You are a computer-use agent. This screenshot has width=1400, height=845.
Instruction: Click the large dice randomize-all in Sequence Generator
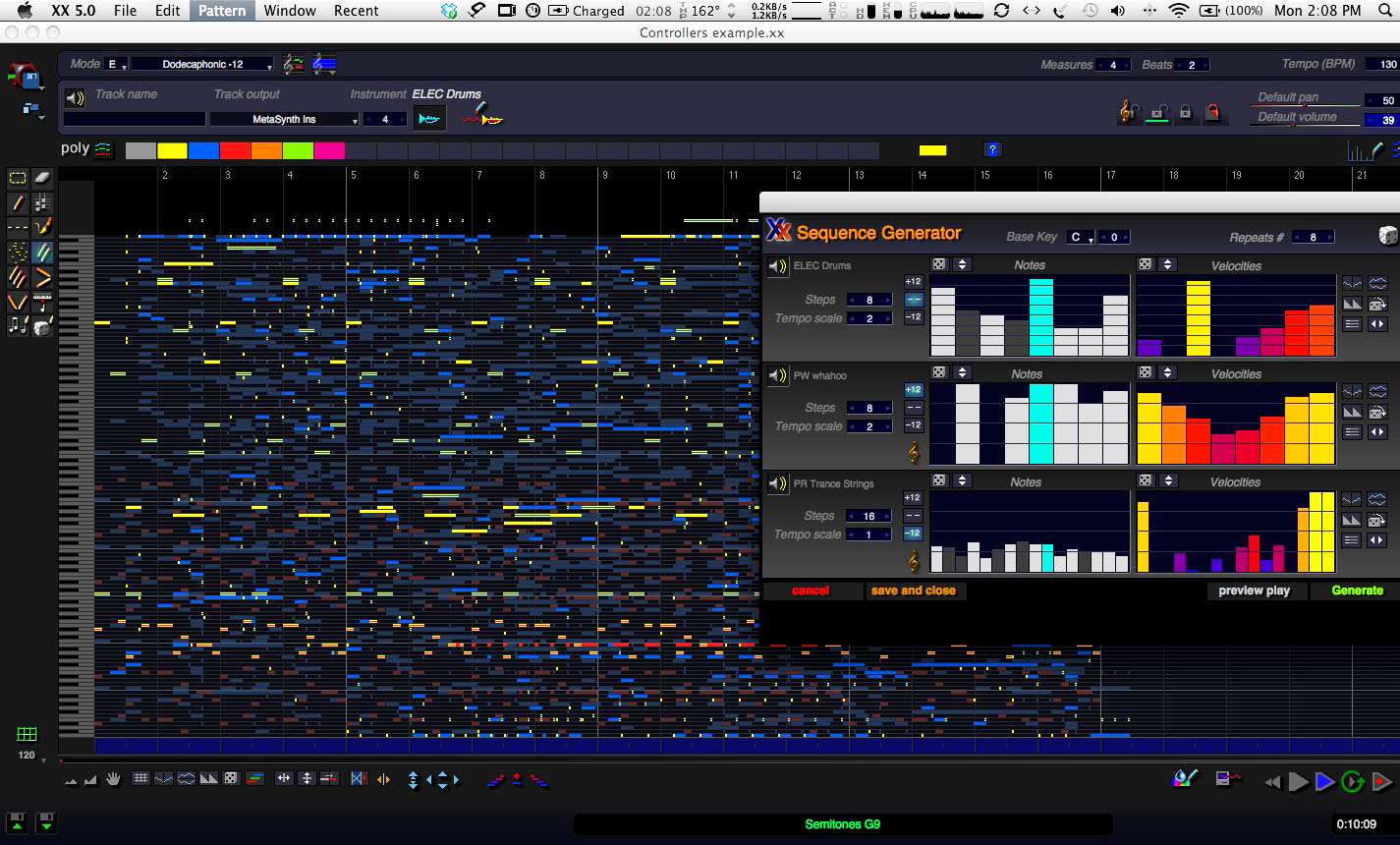(x=1387, y=236)
